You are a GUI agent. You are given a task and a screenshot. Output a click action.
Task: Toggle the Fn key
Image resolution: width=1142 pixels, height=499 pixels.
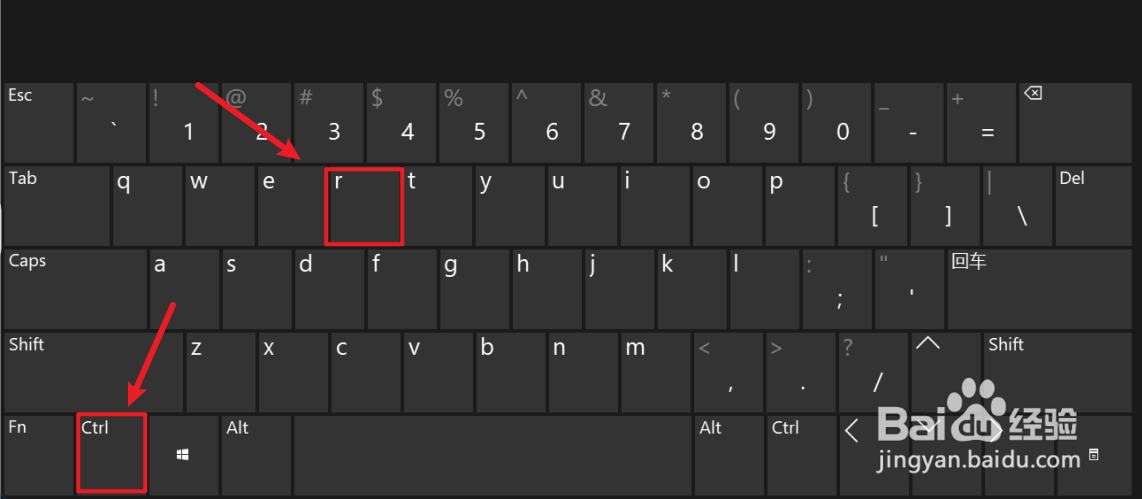[x=39, y=455]
